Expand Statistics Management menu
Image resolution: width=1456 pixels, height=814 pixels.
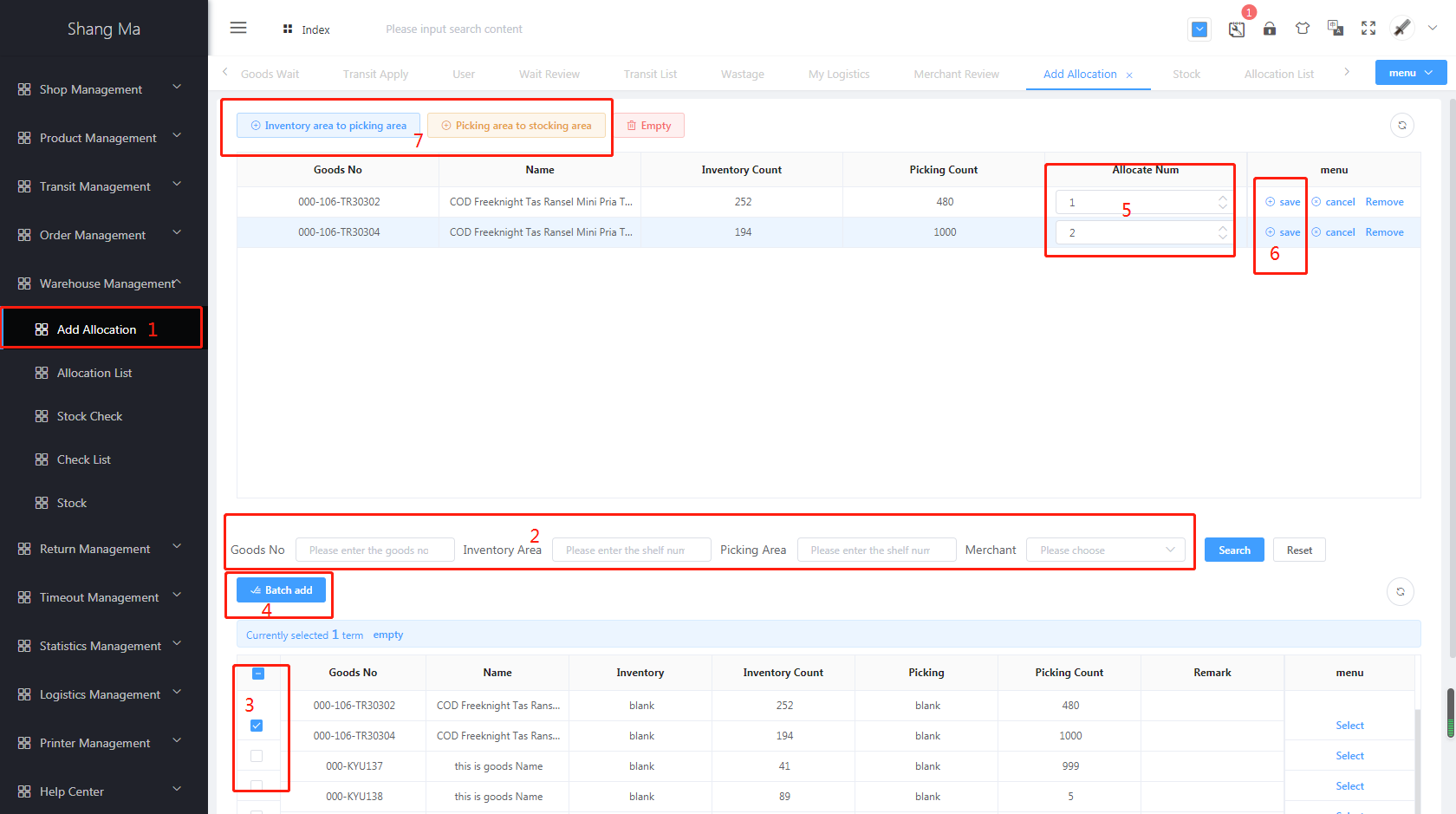[x=177, y=643]
